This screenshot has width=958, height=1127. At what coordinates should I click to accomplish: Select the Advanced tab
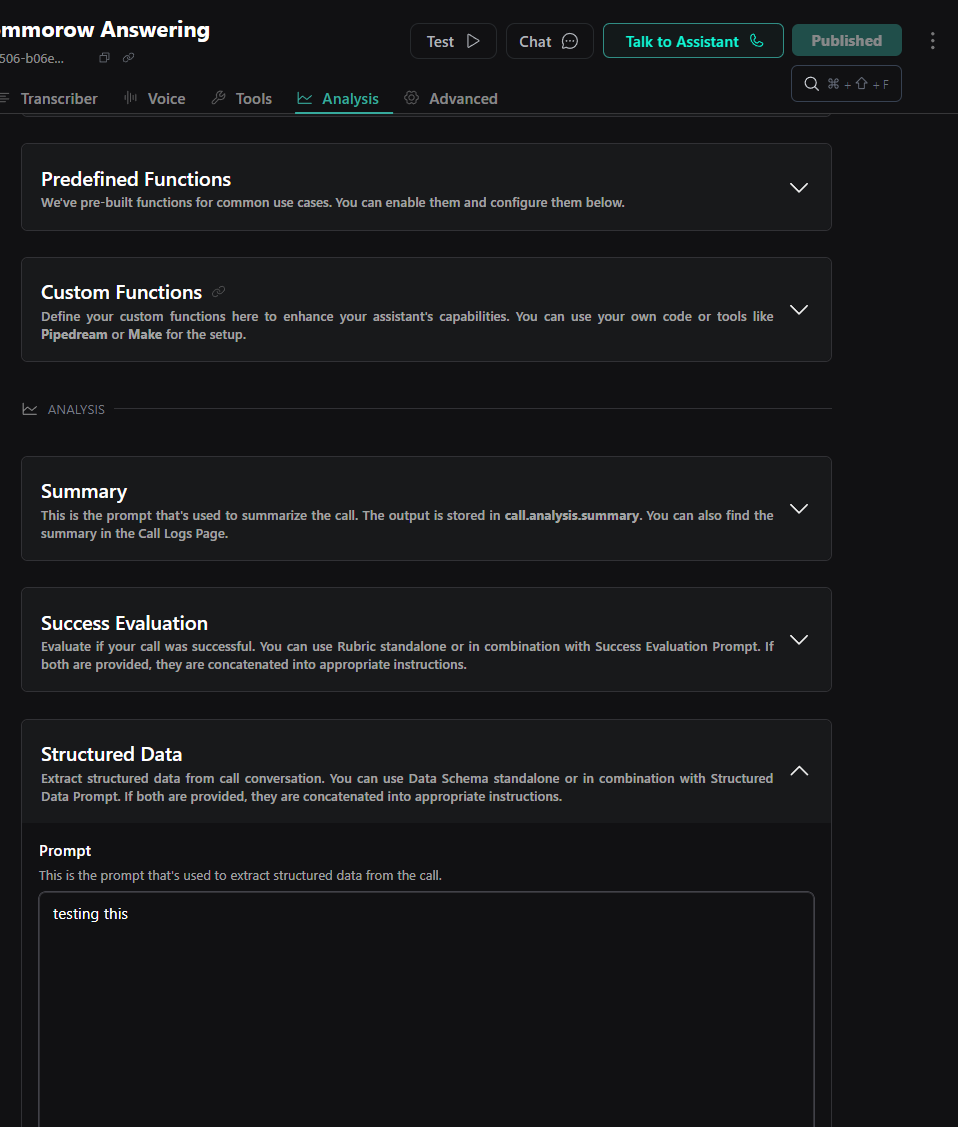pos(451,98)
